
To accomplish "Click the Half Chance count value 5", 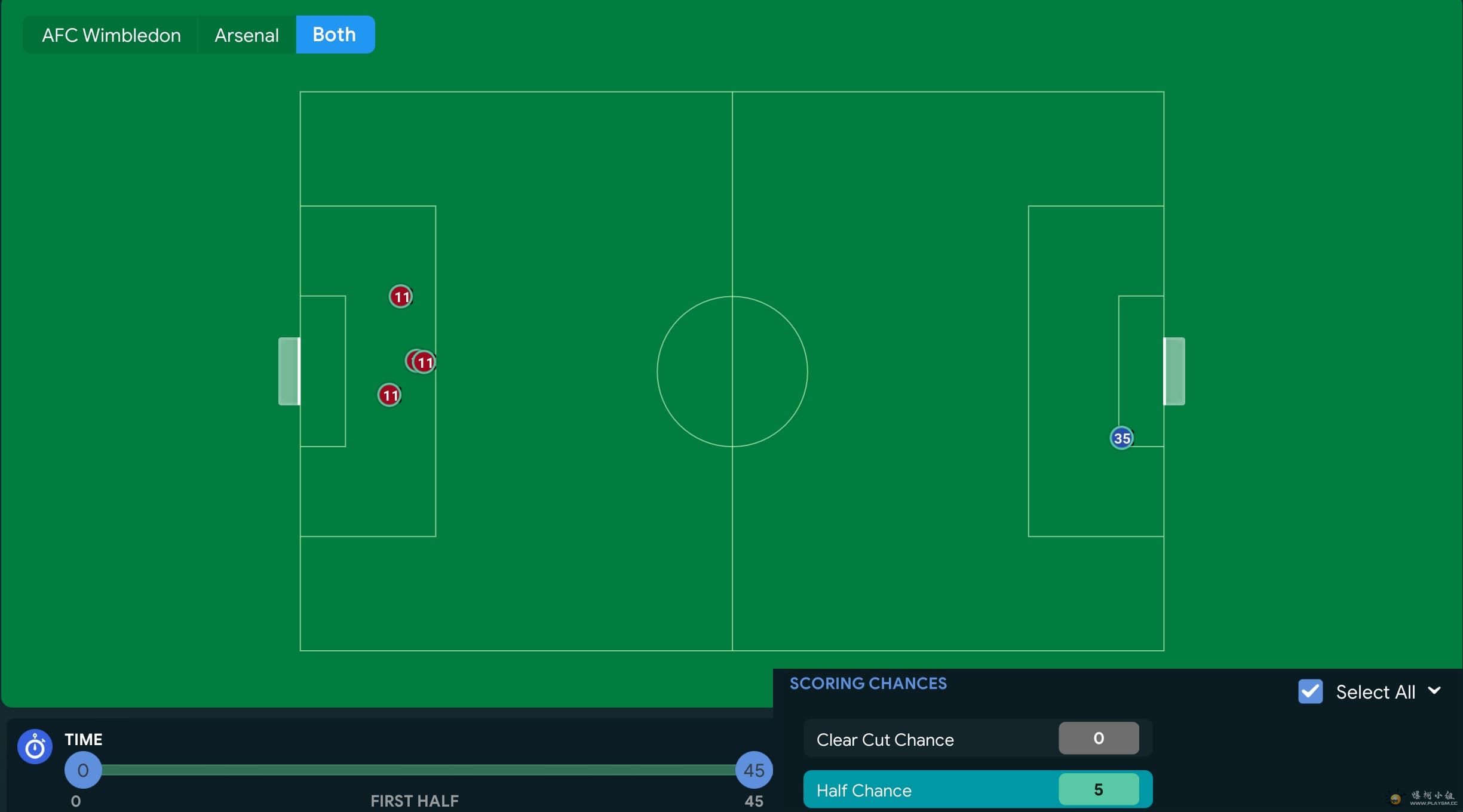I will tap(1098, 789).
